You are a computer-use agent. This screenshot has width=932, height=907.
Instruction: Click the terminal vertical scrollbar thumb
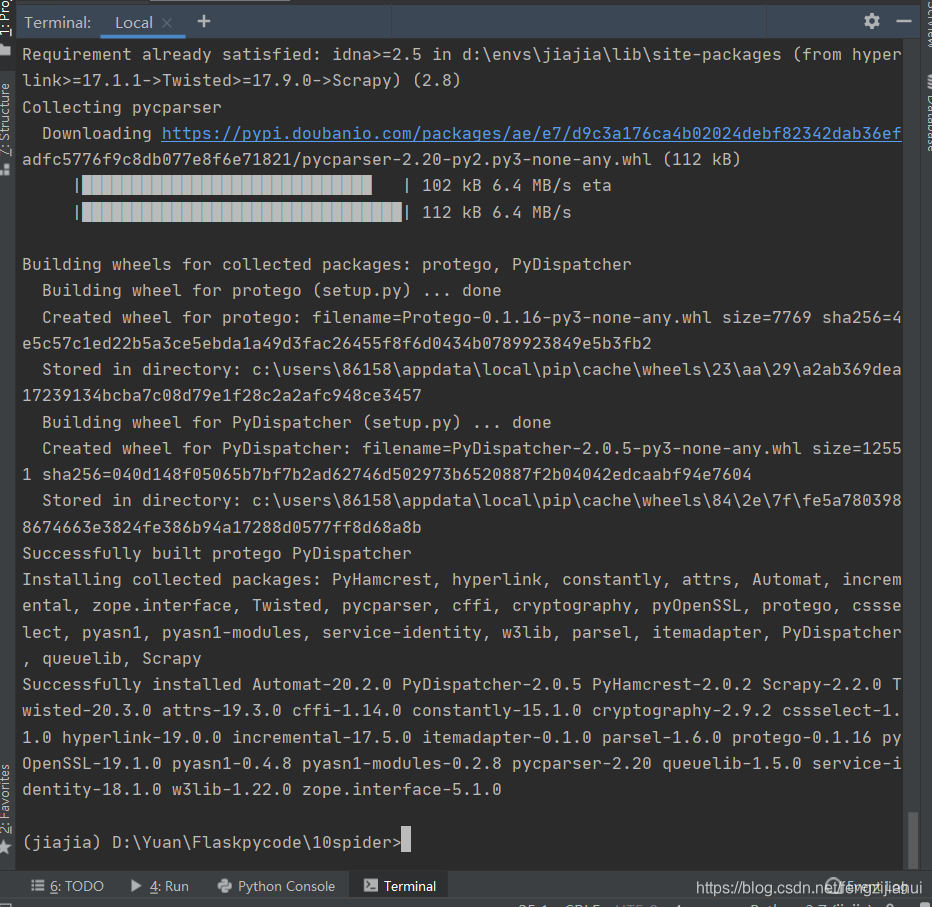tap(912, 839)
